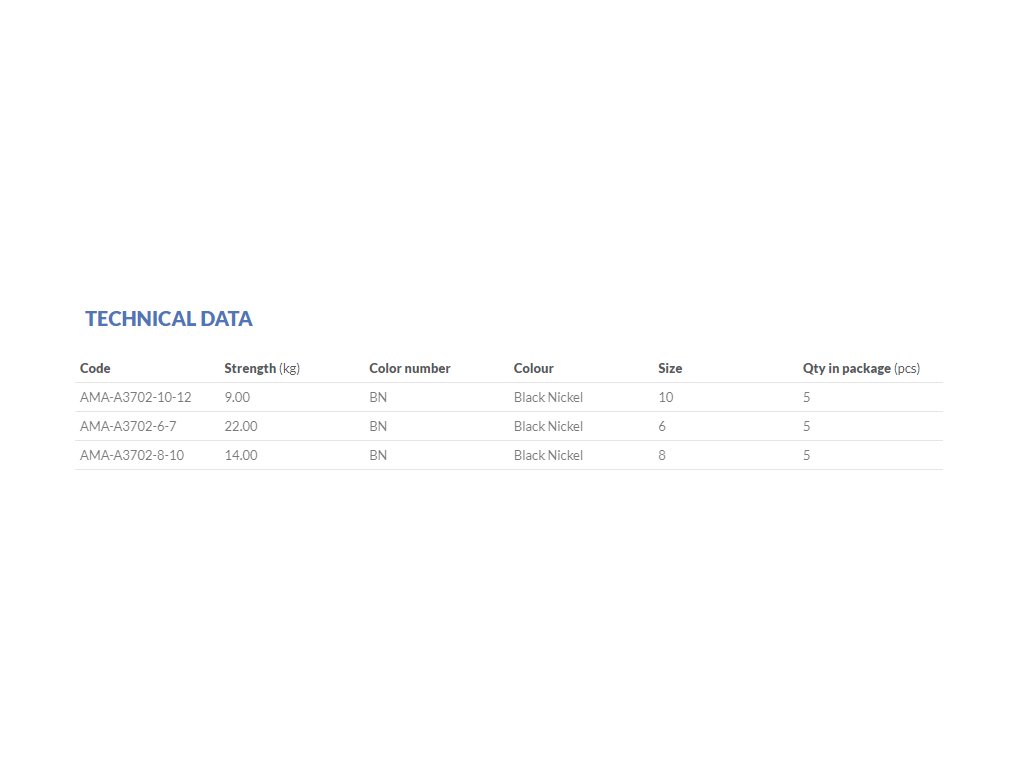Click the Size column header
This screenshot has width=1024, height=768.
tap(670, 368)
